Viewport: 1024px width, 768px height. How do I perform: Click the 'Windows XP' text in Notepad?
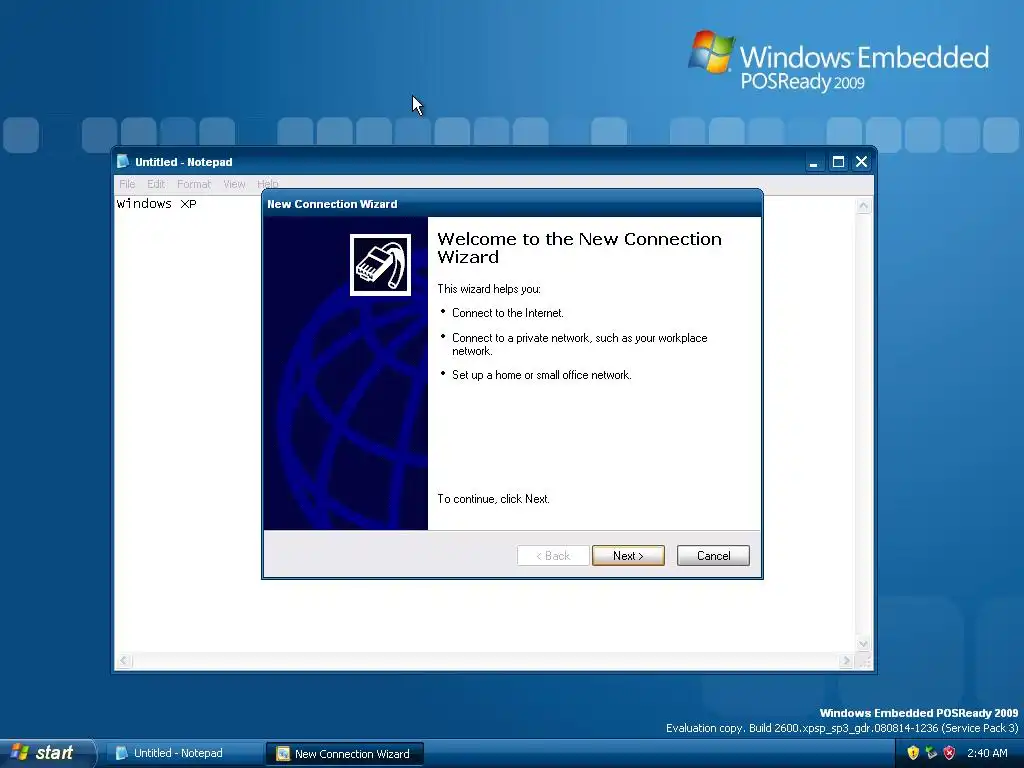point(156,204)
